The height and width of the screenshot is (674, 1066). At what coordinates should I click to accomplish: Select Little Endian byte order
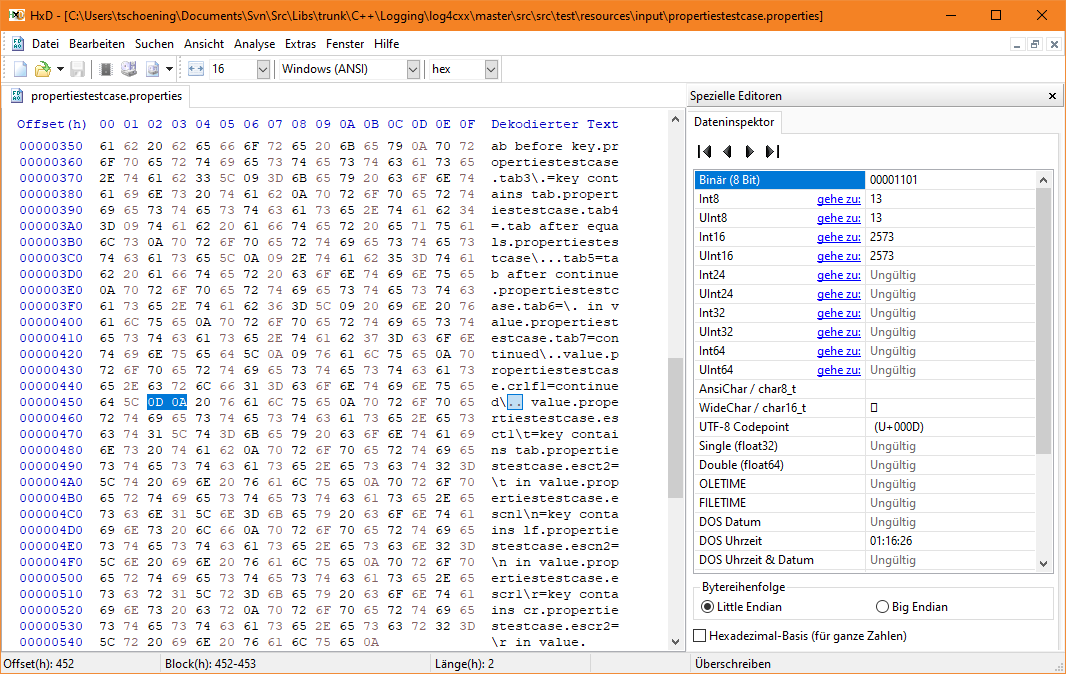741,607
